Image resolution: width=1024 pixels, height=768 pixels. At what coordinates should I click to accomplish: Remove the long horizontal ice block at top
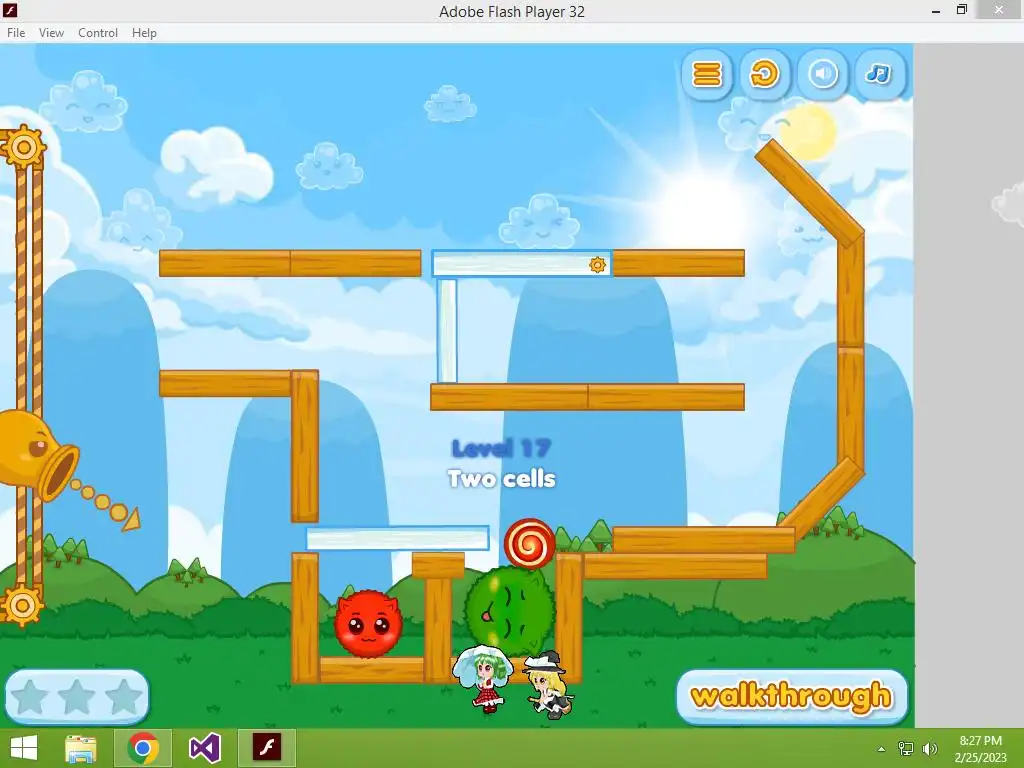pyautogui.click(x=521, y=263)
